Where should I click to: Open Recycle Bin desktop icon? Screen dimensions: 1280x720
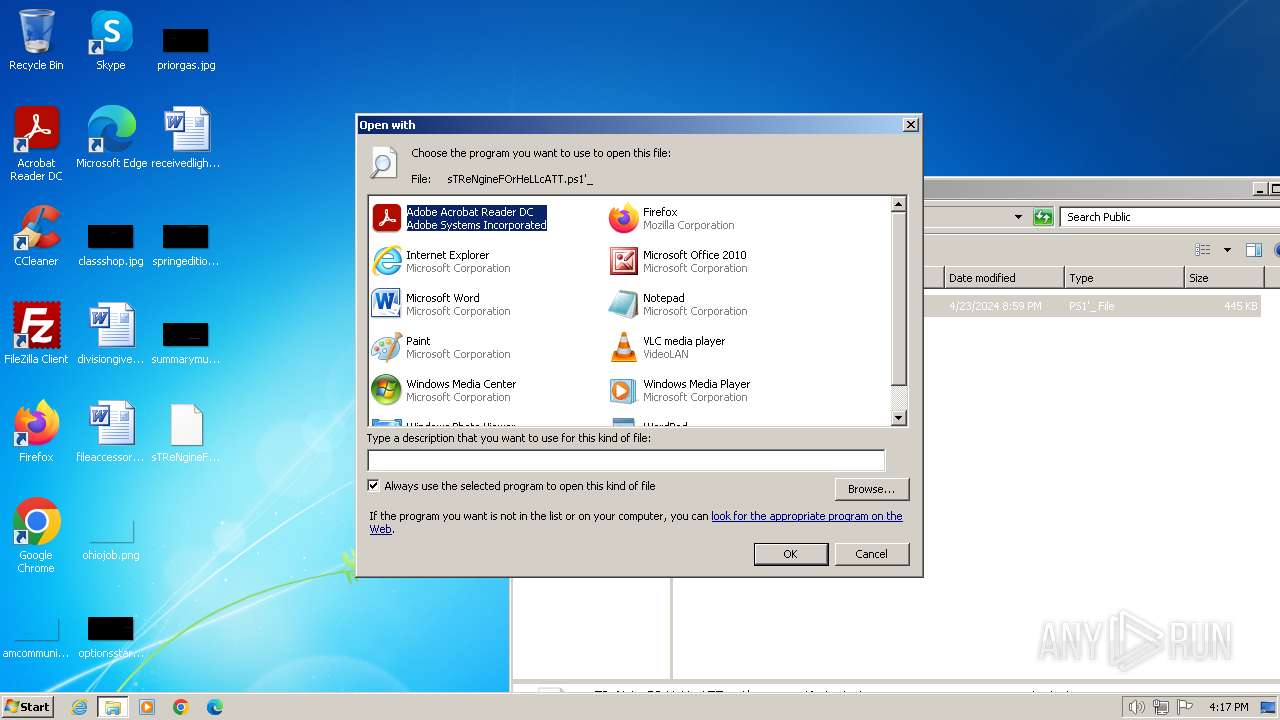36,40
